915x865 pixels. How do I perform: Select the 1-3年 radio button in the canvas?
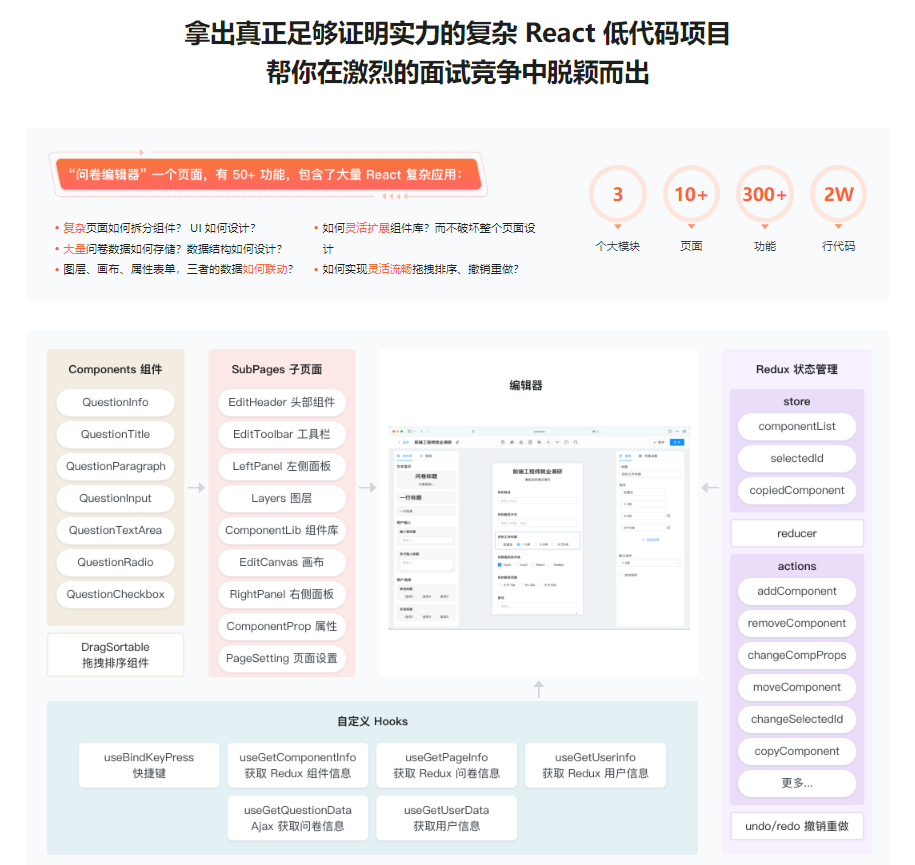[x=520, y=542]
